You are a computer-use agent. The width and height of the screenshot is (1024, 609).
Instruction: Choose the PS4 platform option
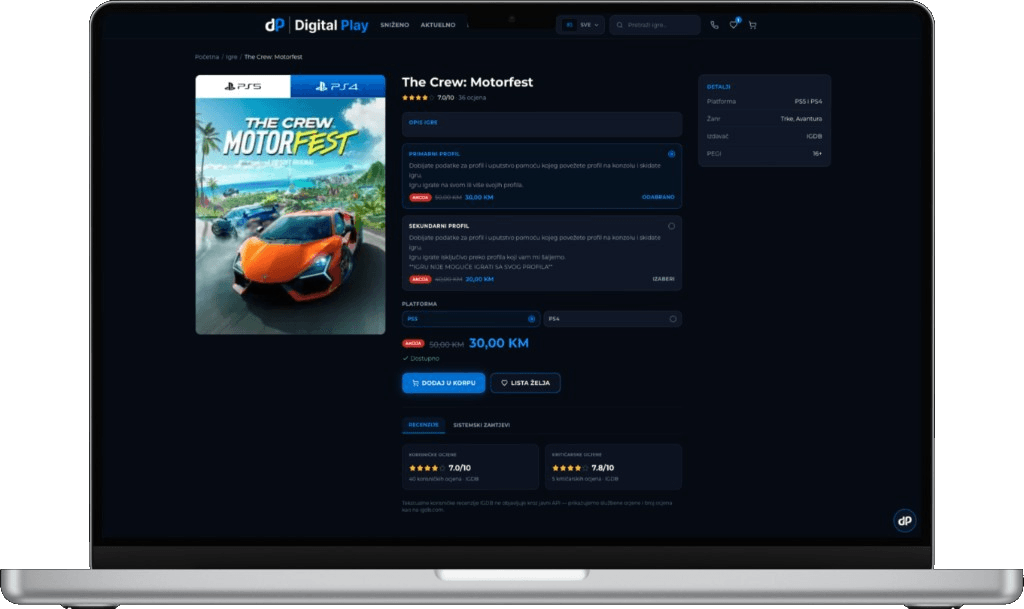click(x=613, y=319)
